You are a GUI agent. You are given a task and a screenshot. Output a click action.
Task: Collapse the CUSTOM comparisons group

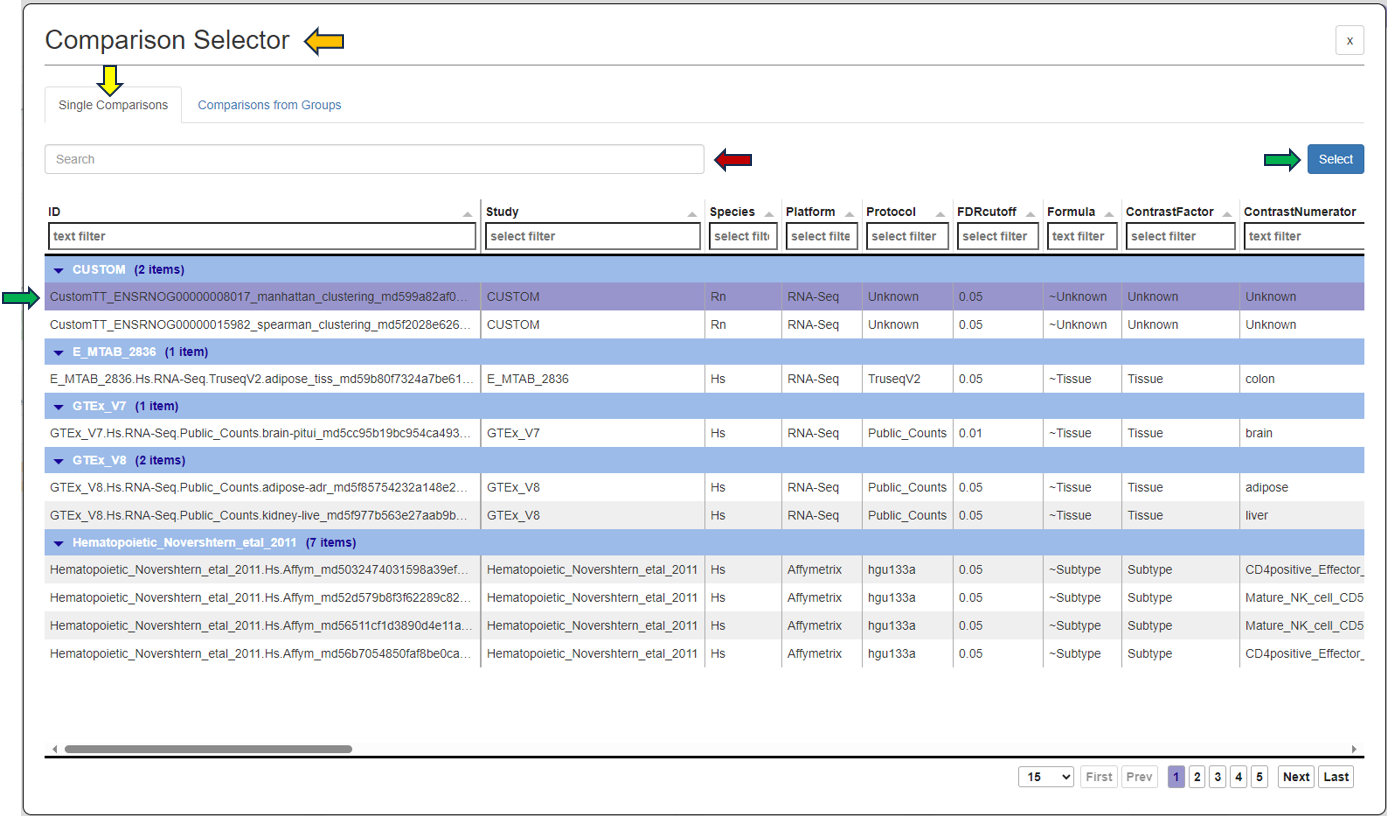(x=57, y=269)
